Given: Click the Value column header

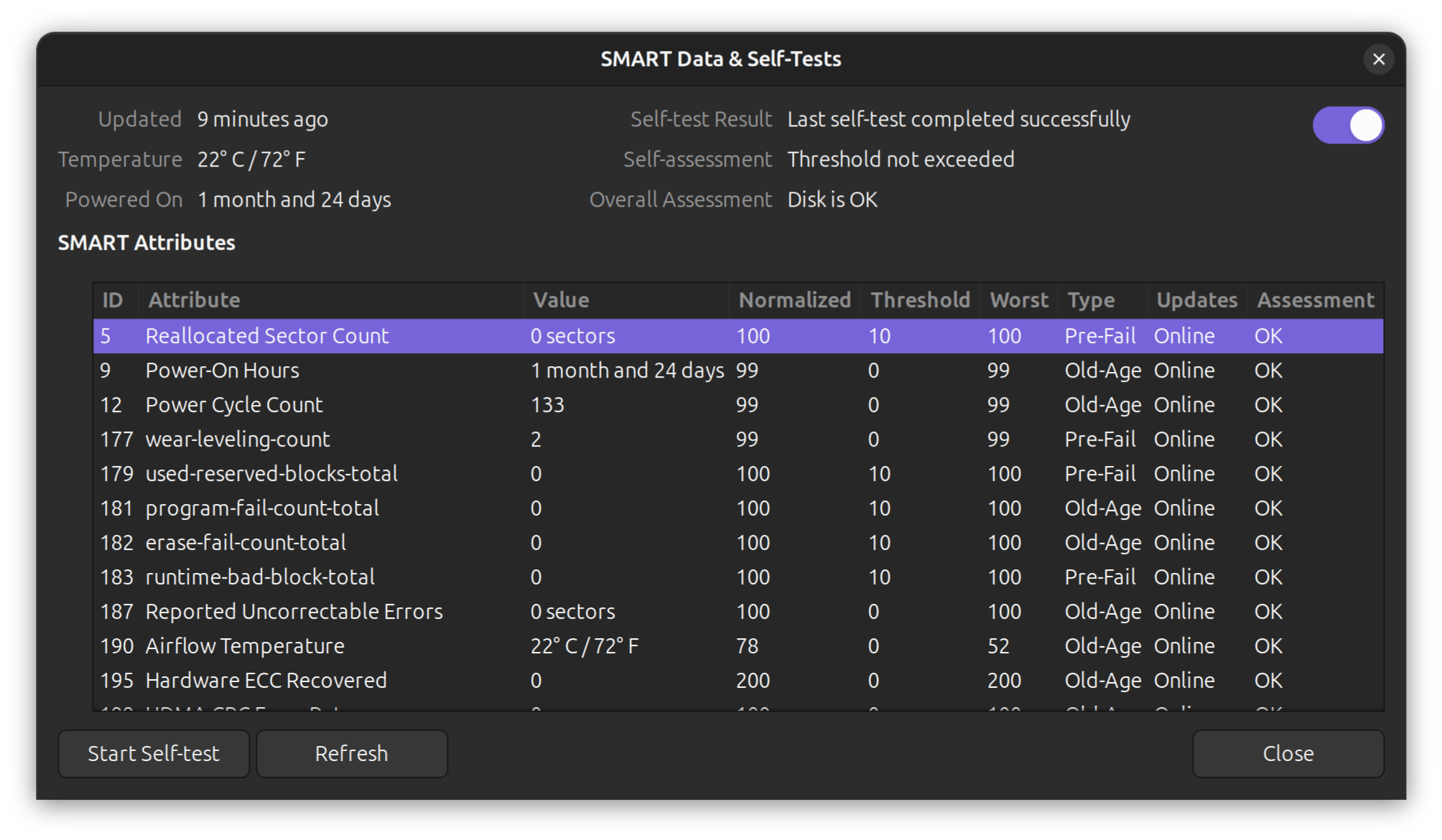Looking at the screenshot, I should coord(561,300).
